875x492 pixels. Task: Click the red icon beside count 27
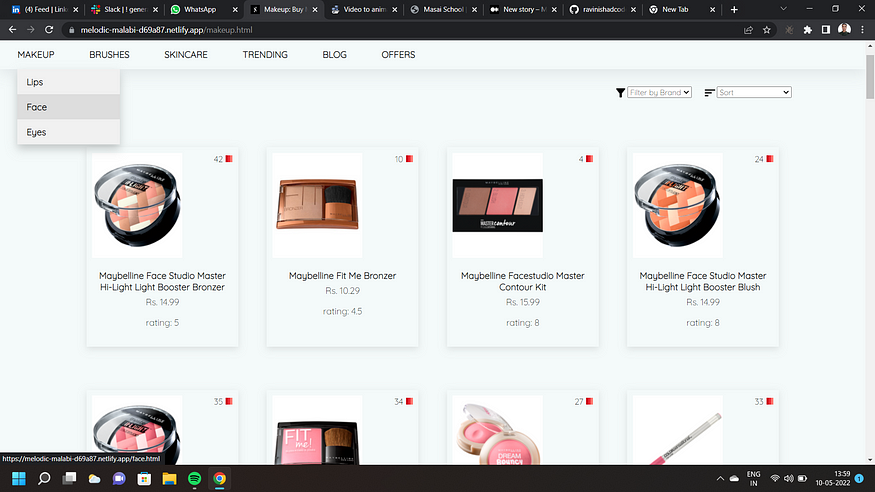point(589,401)
